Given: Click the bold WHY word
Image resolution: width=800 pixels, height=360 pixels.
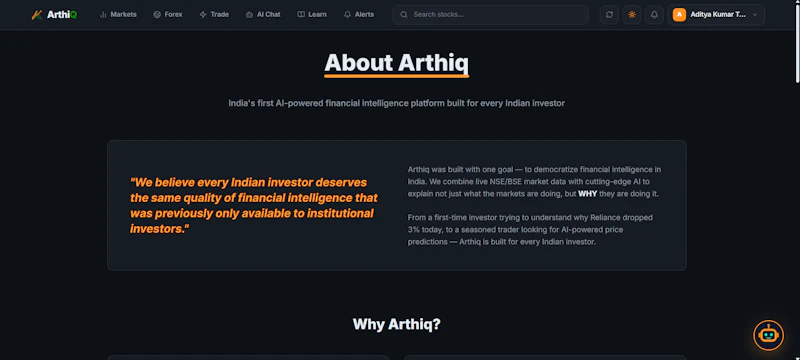Looking at the screenshot, I should [x=587, y=194].
